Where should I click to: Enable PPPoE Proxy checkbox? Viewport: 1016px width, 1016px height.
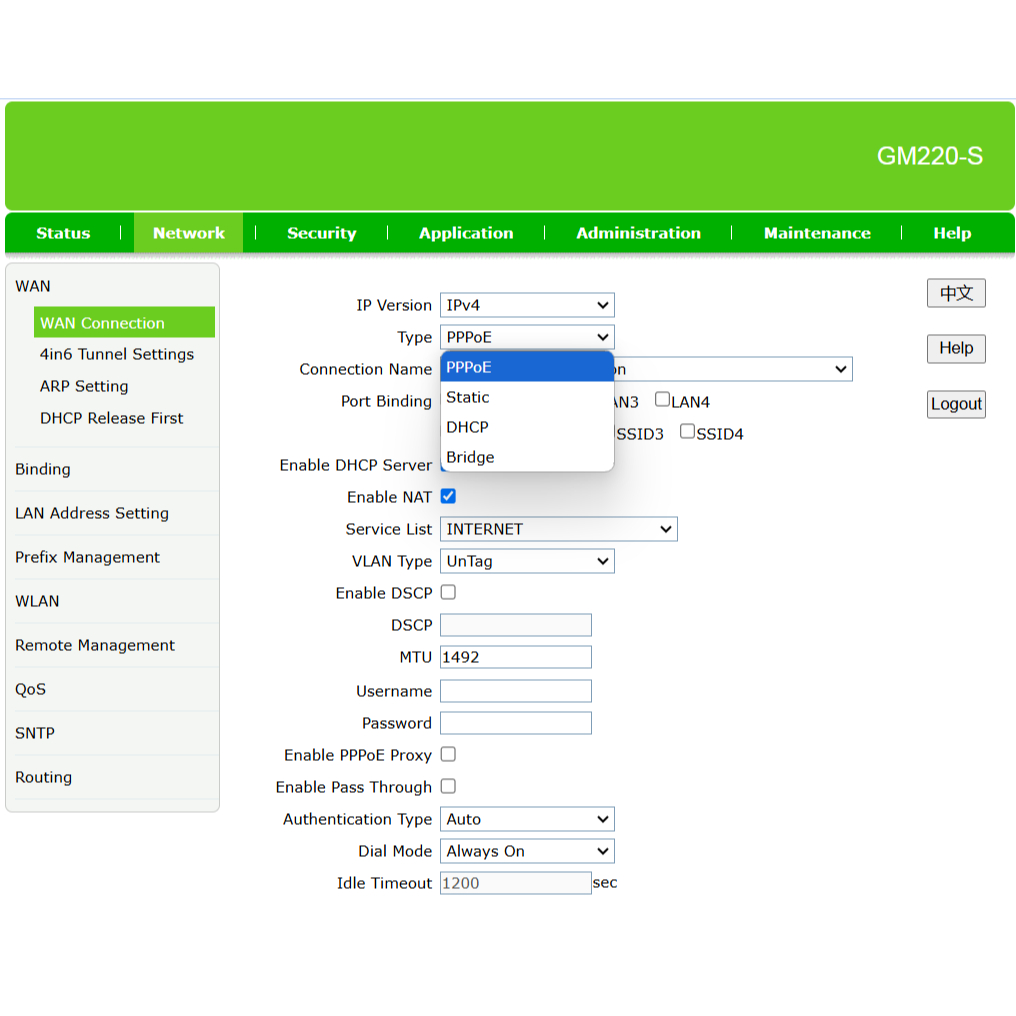(448, 754)
